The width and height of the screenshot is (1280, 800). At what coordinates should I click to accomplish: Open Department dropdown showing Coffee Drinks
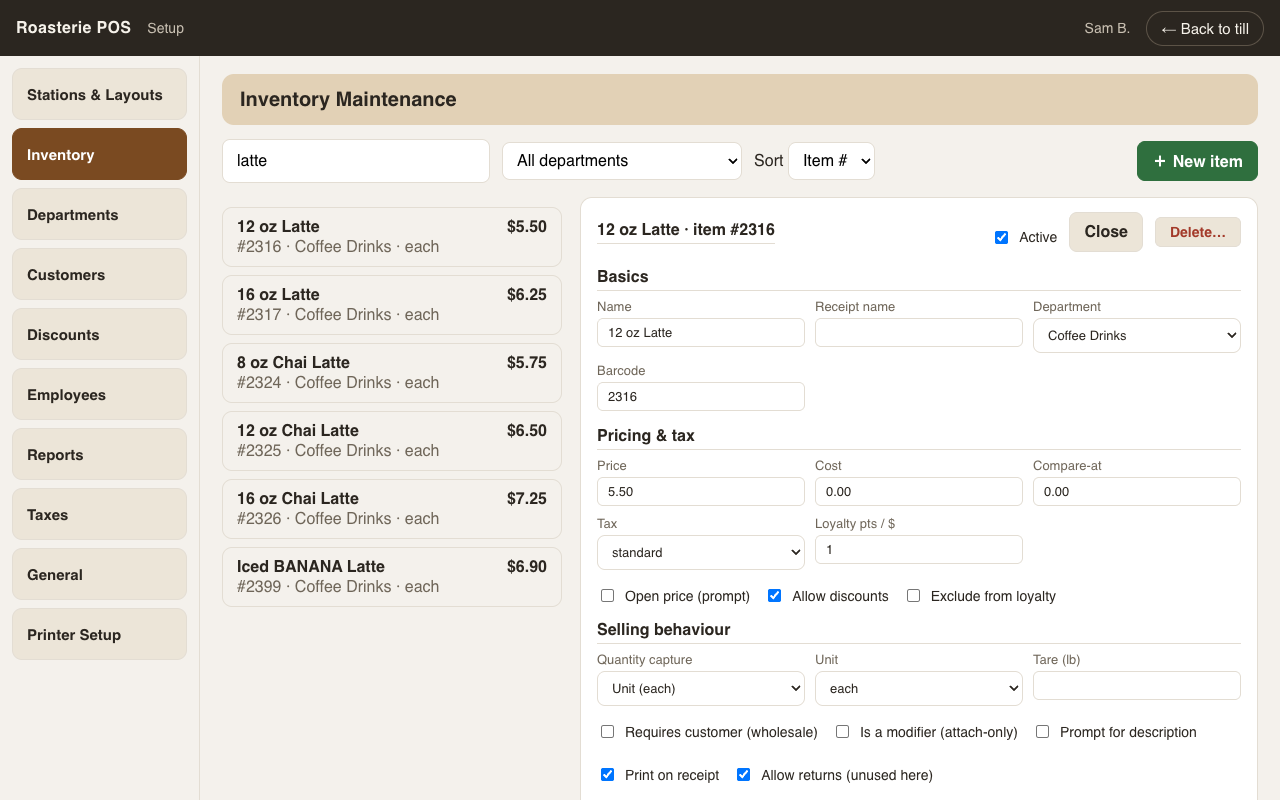coord(1137,335)
